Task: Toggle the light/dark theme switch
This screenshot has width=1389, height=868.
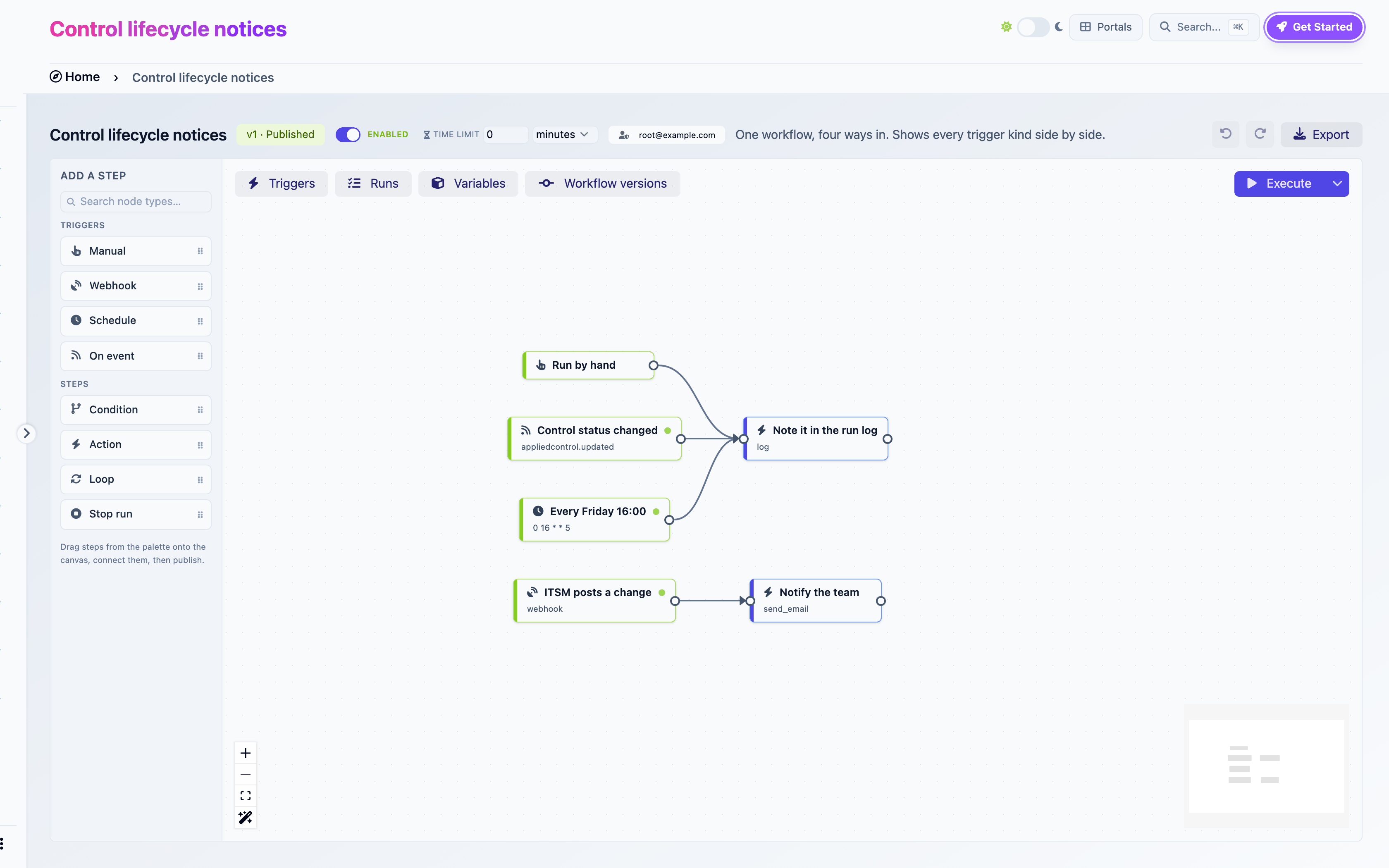Action: pos(1033,27)
